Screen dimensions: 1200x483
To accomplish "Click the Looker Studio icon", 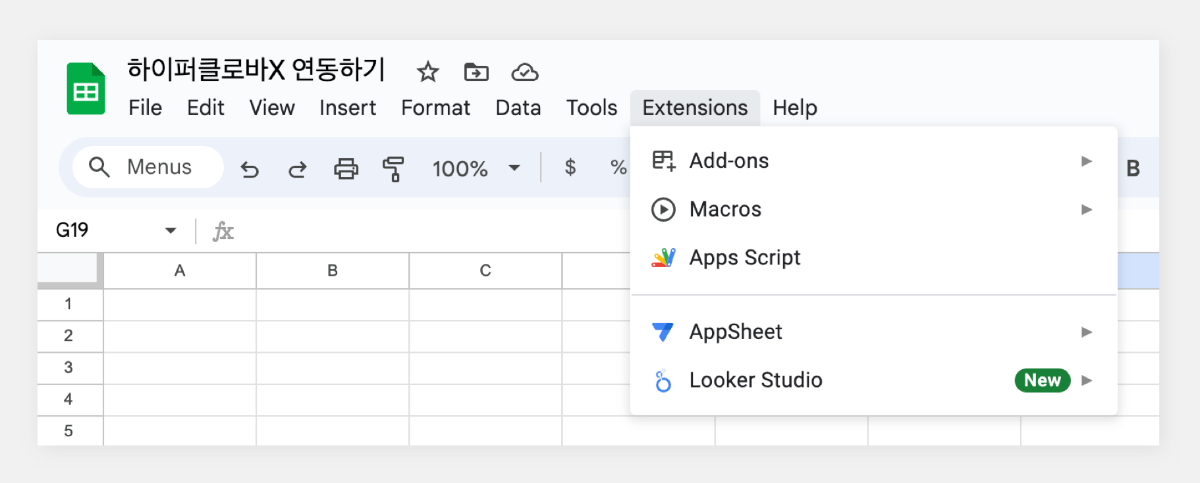I will tap(663, 380).
